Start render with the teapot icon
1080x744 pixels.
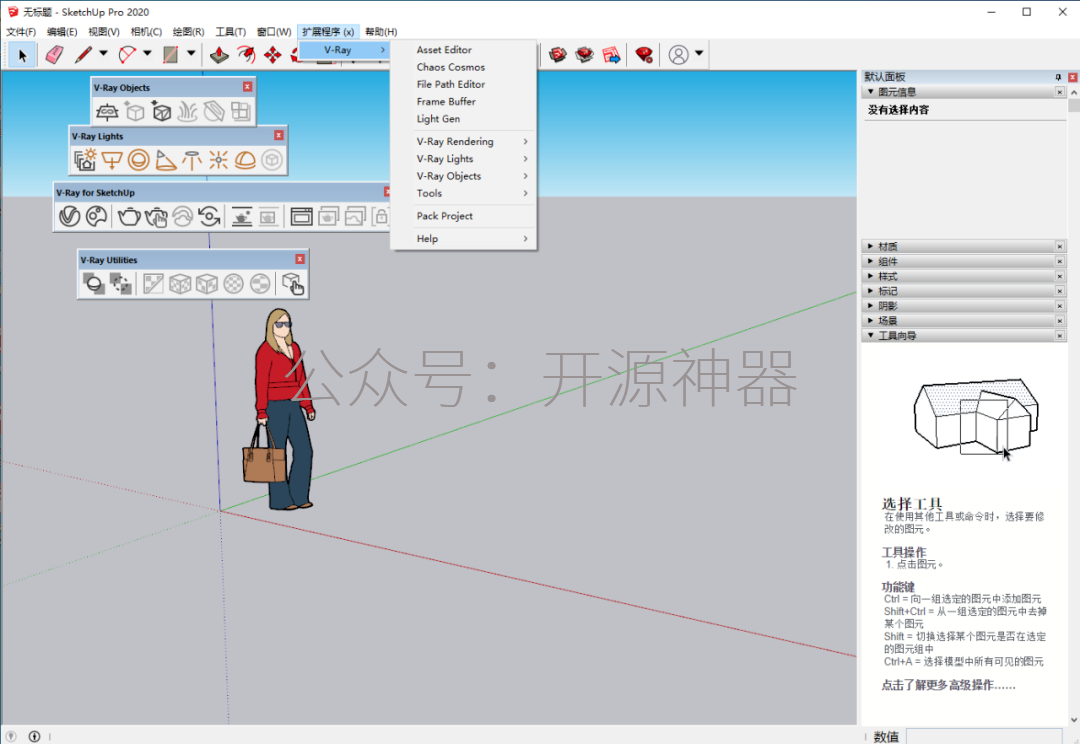click(129, 216)
